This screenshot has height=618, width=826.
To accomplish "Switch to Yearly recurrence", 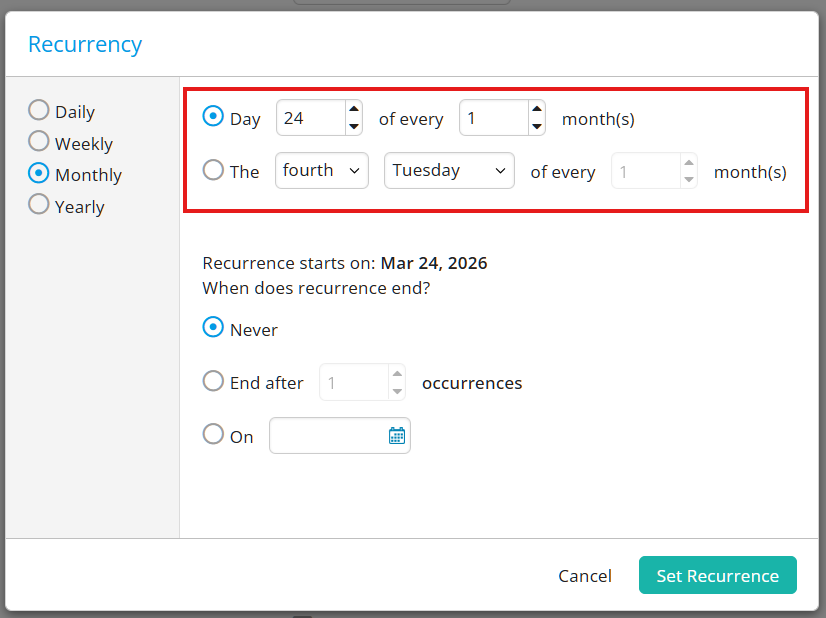I will pos(39,204).
